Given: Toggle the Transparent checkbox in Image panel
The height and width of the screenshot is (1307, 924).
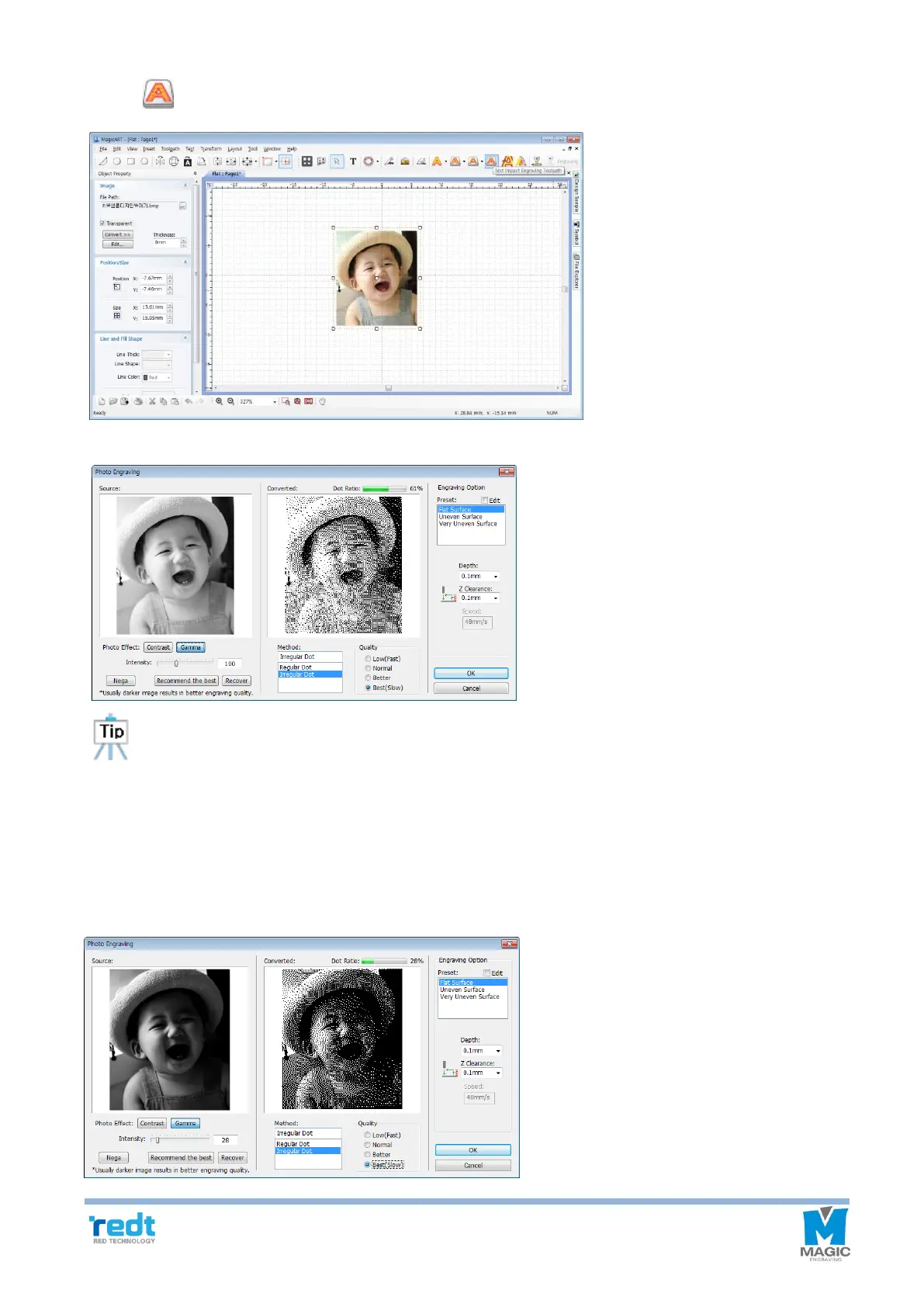Looking at the screenshot, I should [x=102, y=224].
